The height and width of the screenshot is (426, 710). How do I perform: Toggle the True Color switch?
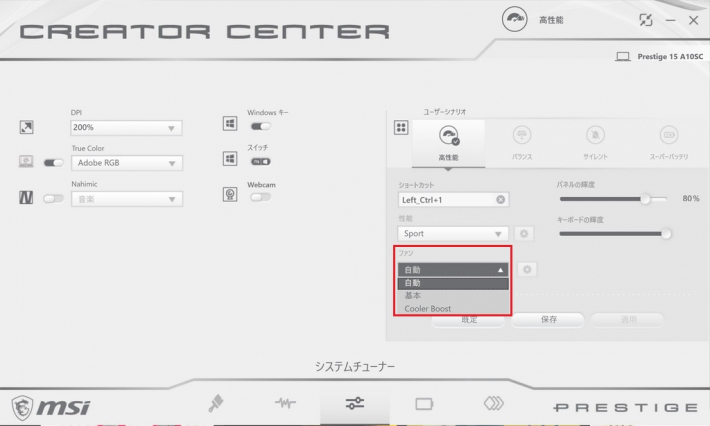tap(53, 162)
